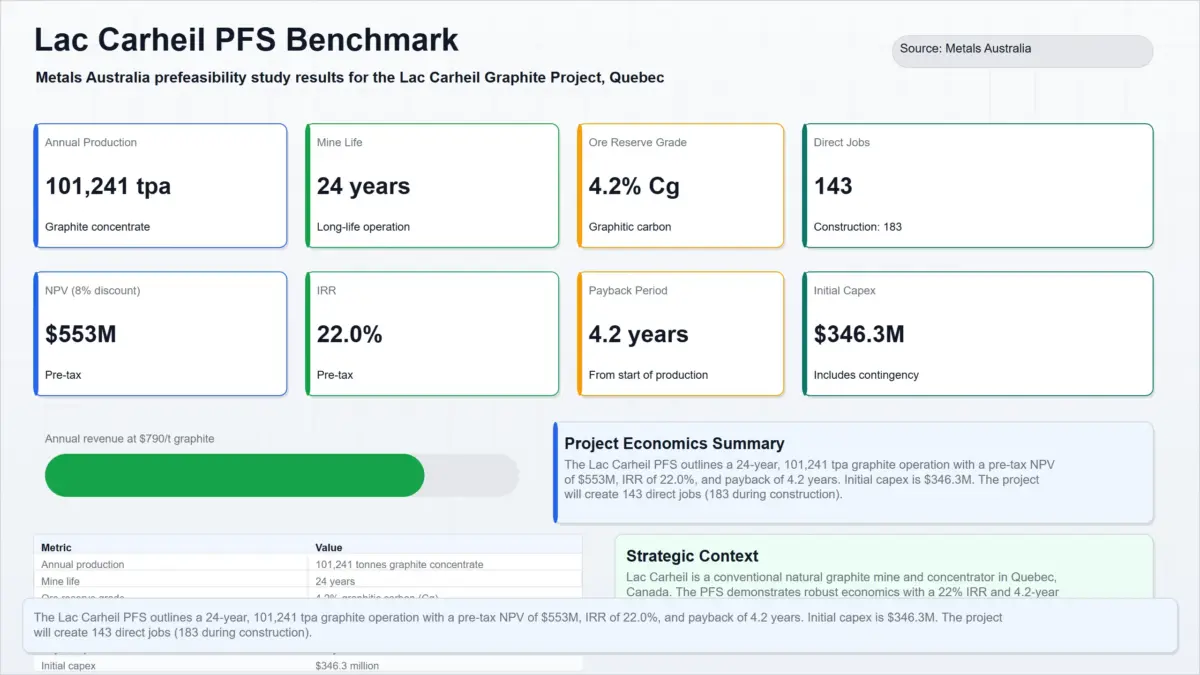Screen dimensions: 1200x675
Task: Click the "101,241 tonnes graphite concentrate" cell
Action: pyautogui.click(x=399, y=564)
